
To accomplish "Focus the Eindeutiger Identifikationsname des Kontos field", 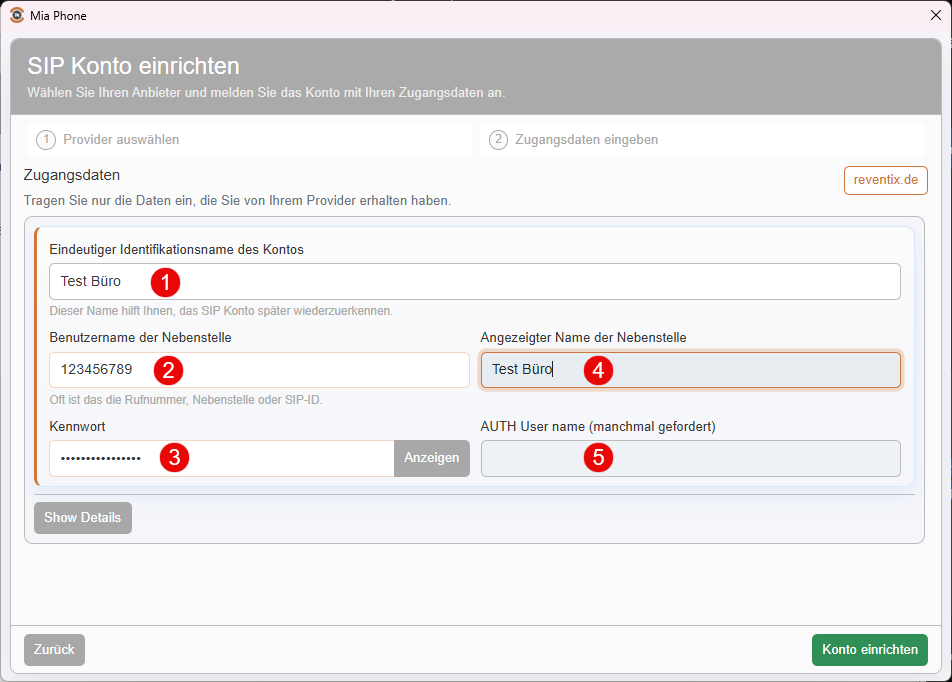I will [475, 281].
